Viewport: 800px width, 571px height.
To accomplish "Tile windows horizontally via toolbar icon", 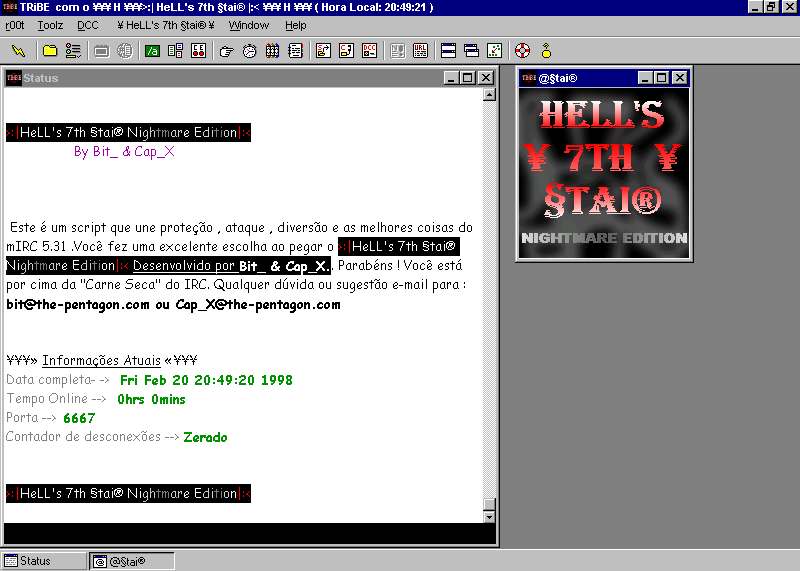I will tap(448, 50).
